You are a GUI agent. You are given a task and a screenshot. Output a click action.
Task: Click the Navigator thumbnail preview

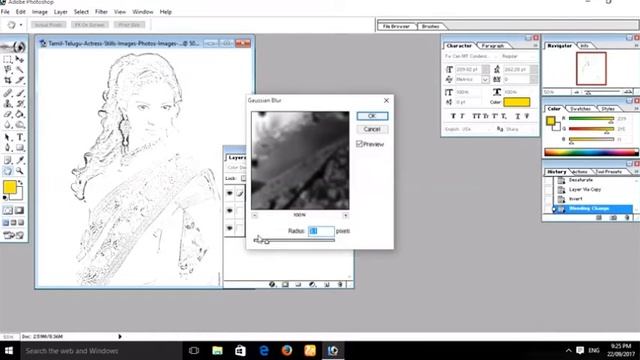click(x=591, y=68)
